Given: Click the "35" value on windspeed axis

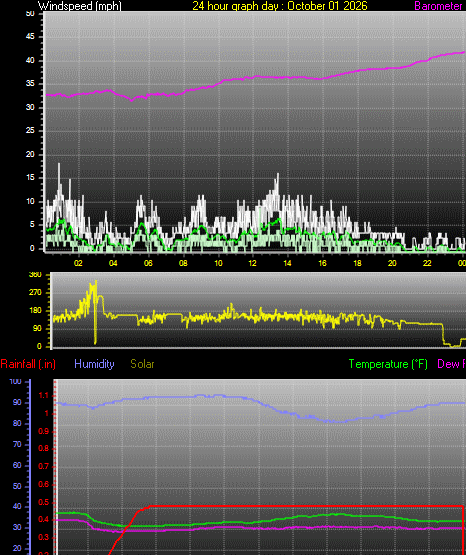Looking at the screenshot, I should point(30,84).
